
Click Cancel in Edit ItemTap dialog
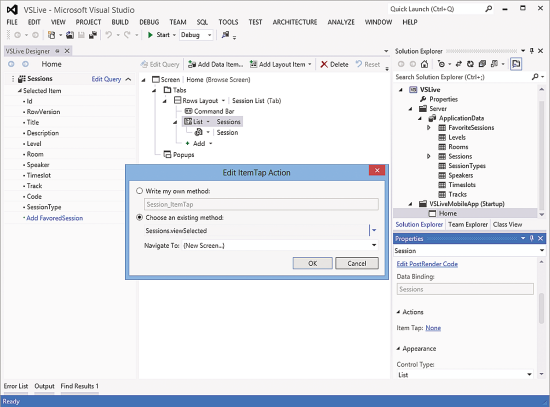pos(357,263)
